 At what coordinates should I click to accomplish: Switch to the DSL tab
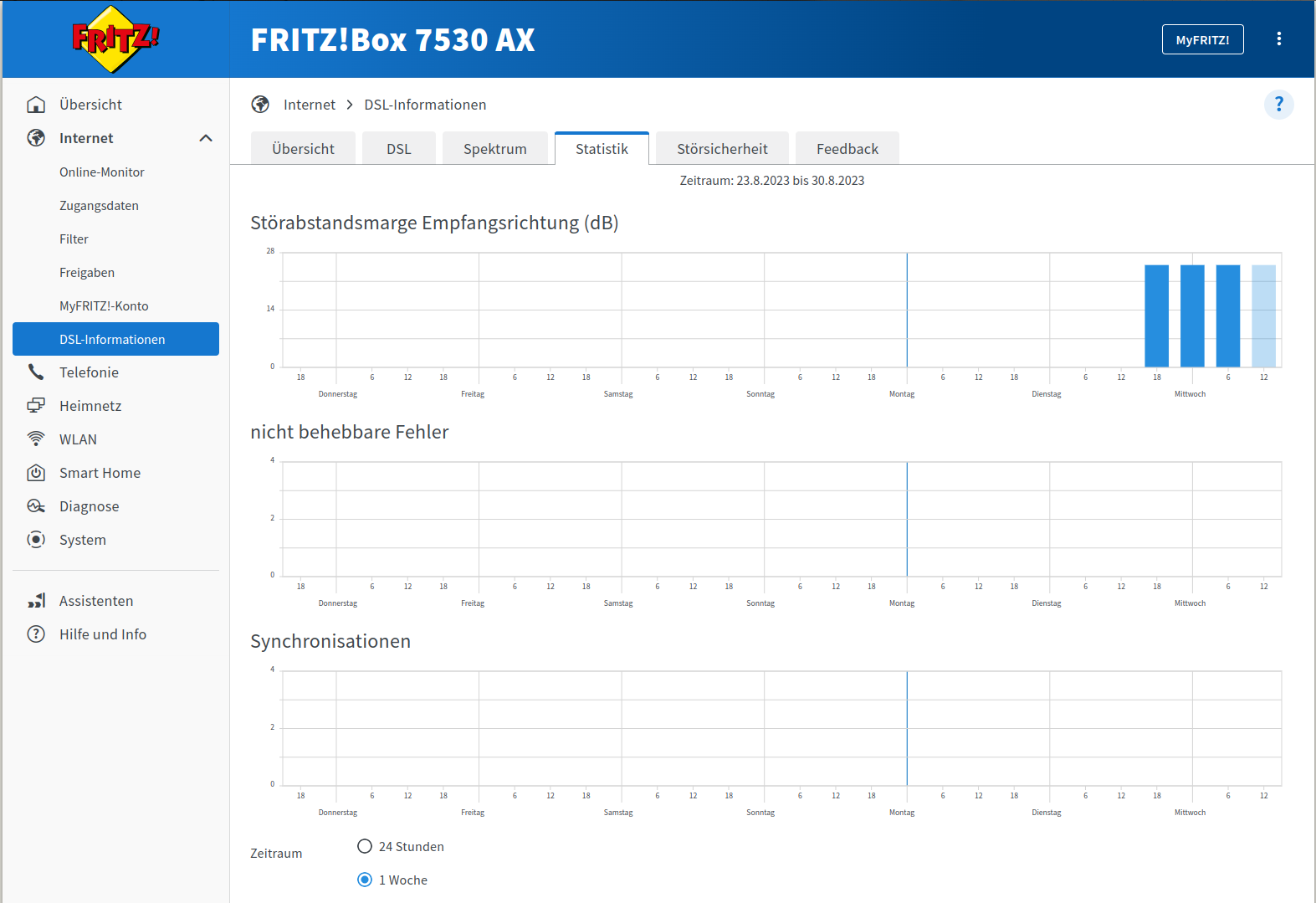pyautogui.click(x=399, y=148)
